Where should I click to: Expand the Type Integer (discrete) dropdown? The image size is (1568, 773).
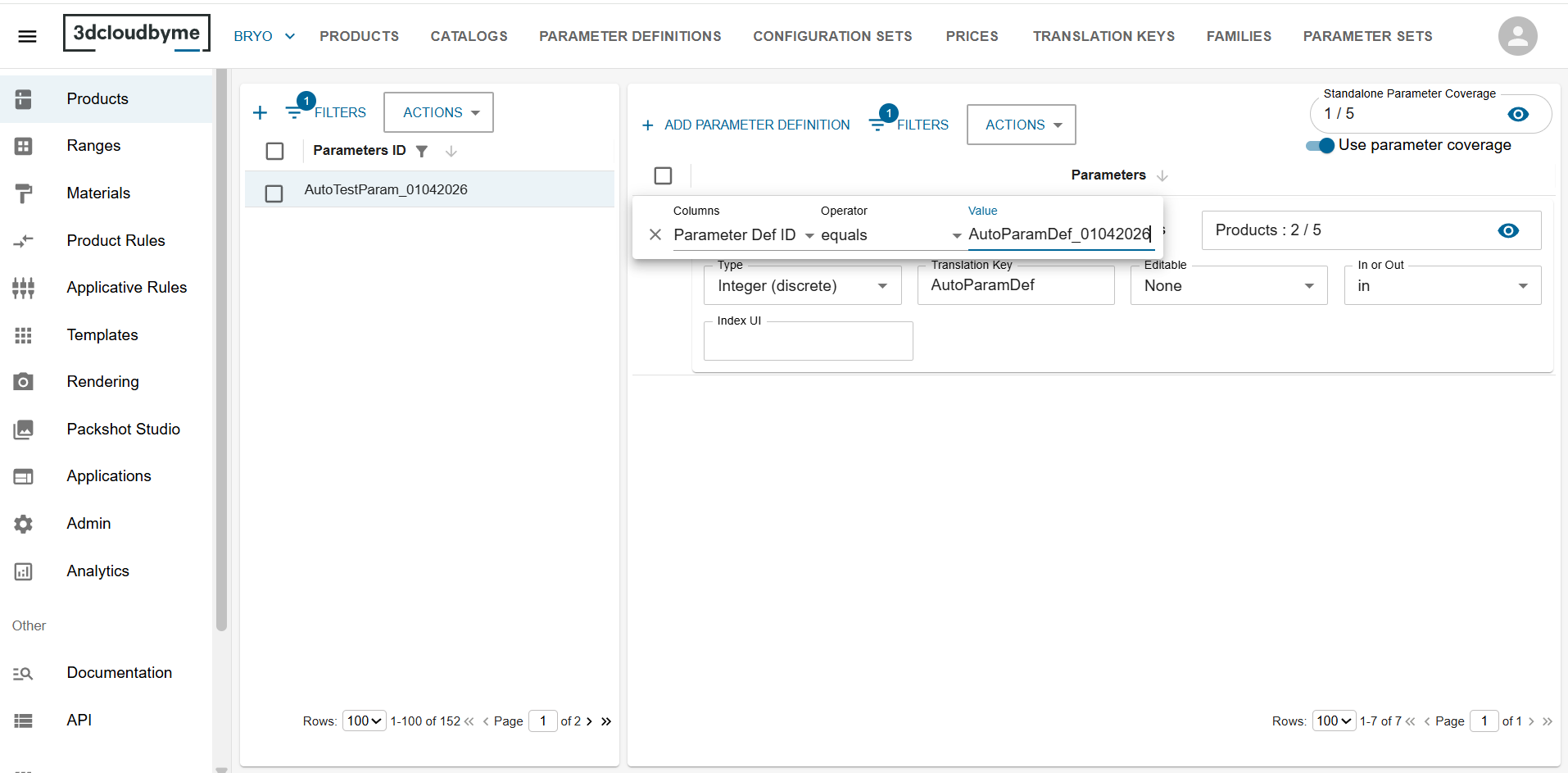(802, 286)
